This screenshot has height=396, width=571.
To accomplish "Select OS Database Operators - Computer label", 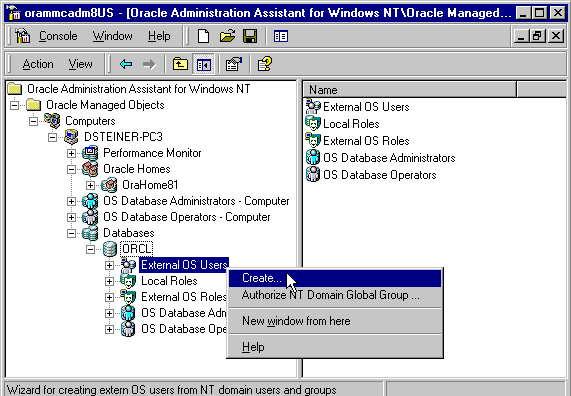I will 186,217.
